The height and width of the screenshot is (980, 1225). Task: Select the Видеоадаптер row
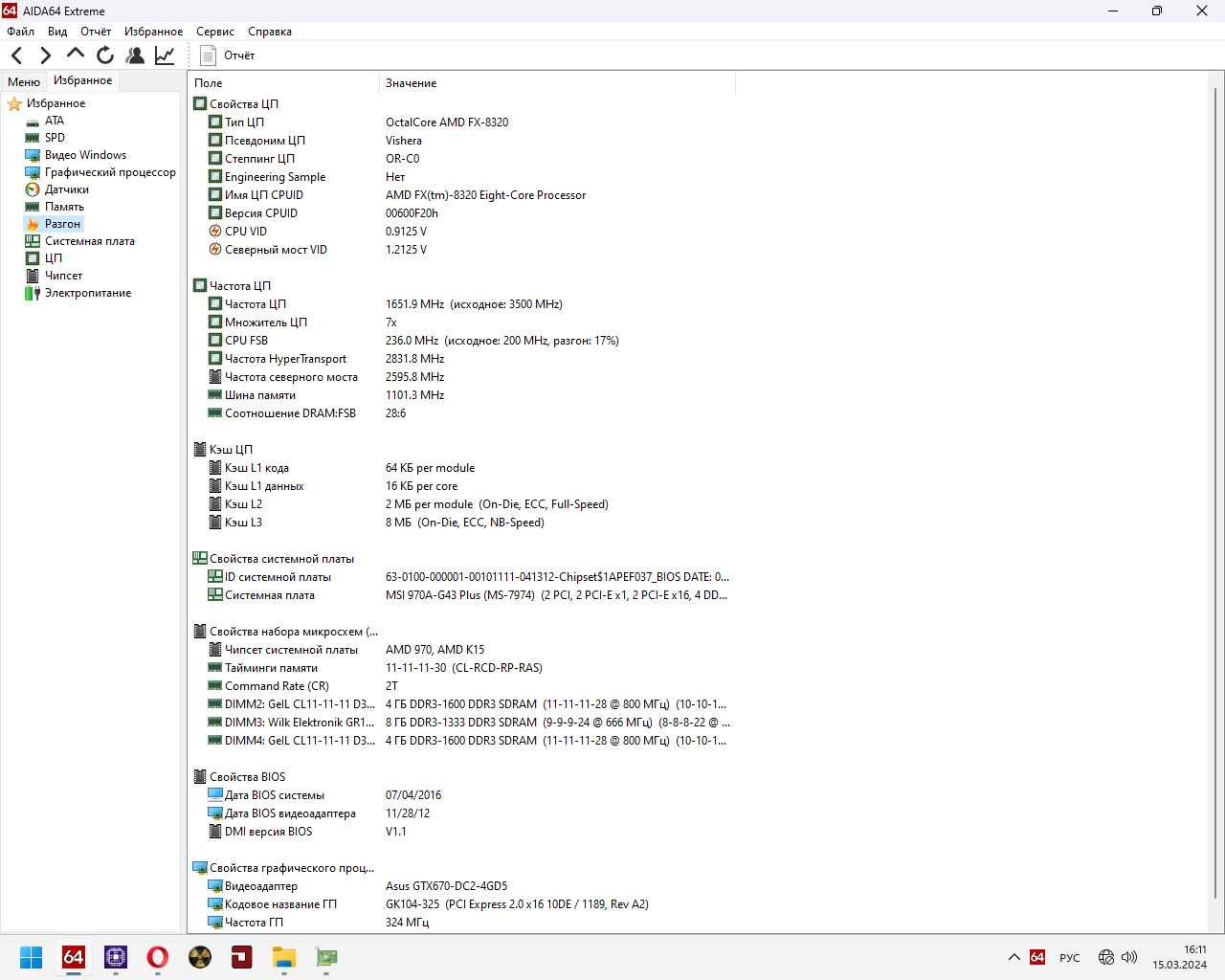pyautogui.click(x=461, y=886)
